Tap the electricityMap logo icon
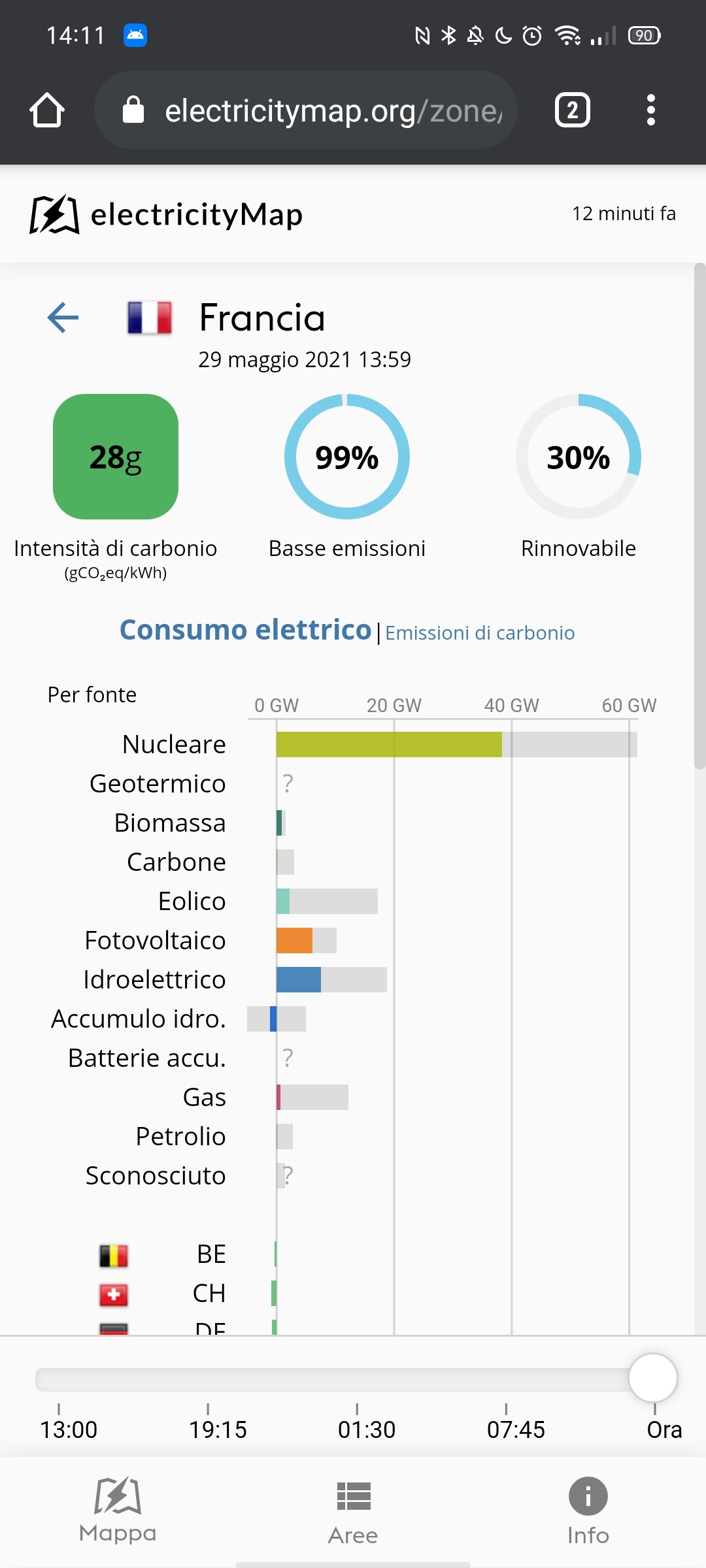 [x=54, y=214]
